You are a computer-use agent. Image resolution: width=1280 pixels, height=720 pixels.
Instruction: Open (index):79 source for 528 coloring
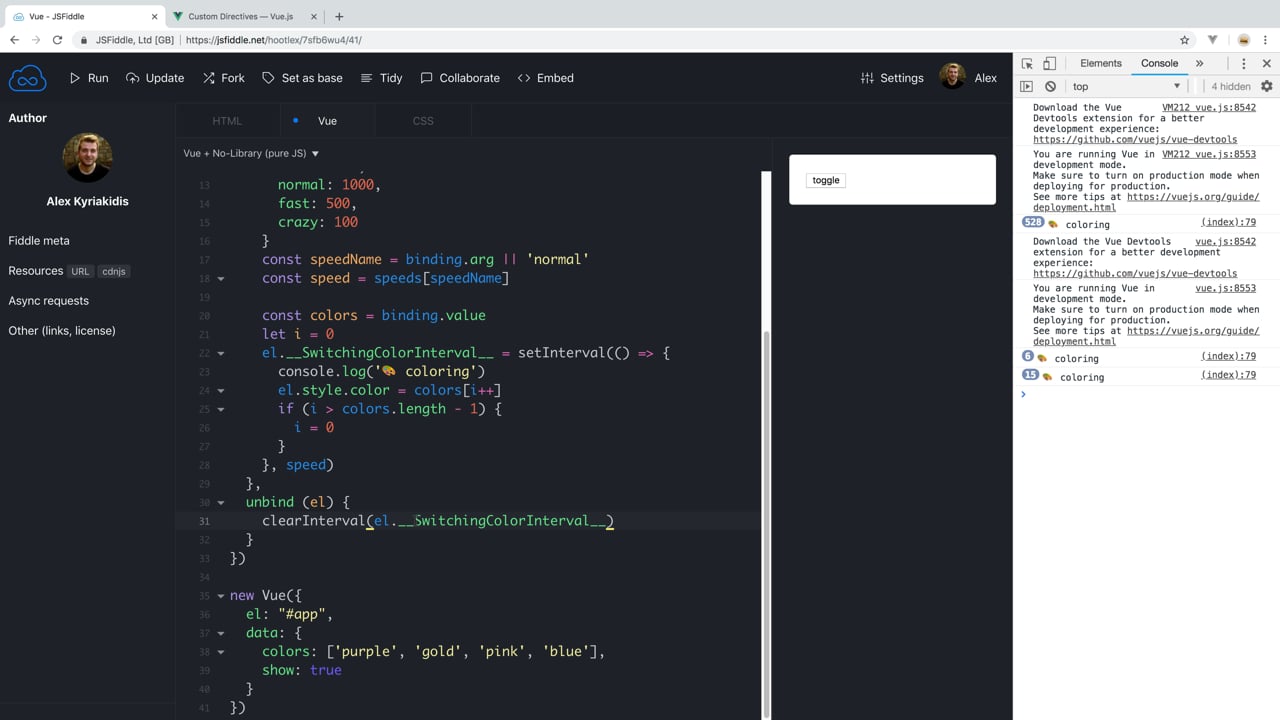1228,222
